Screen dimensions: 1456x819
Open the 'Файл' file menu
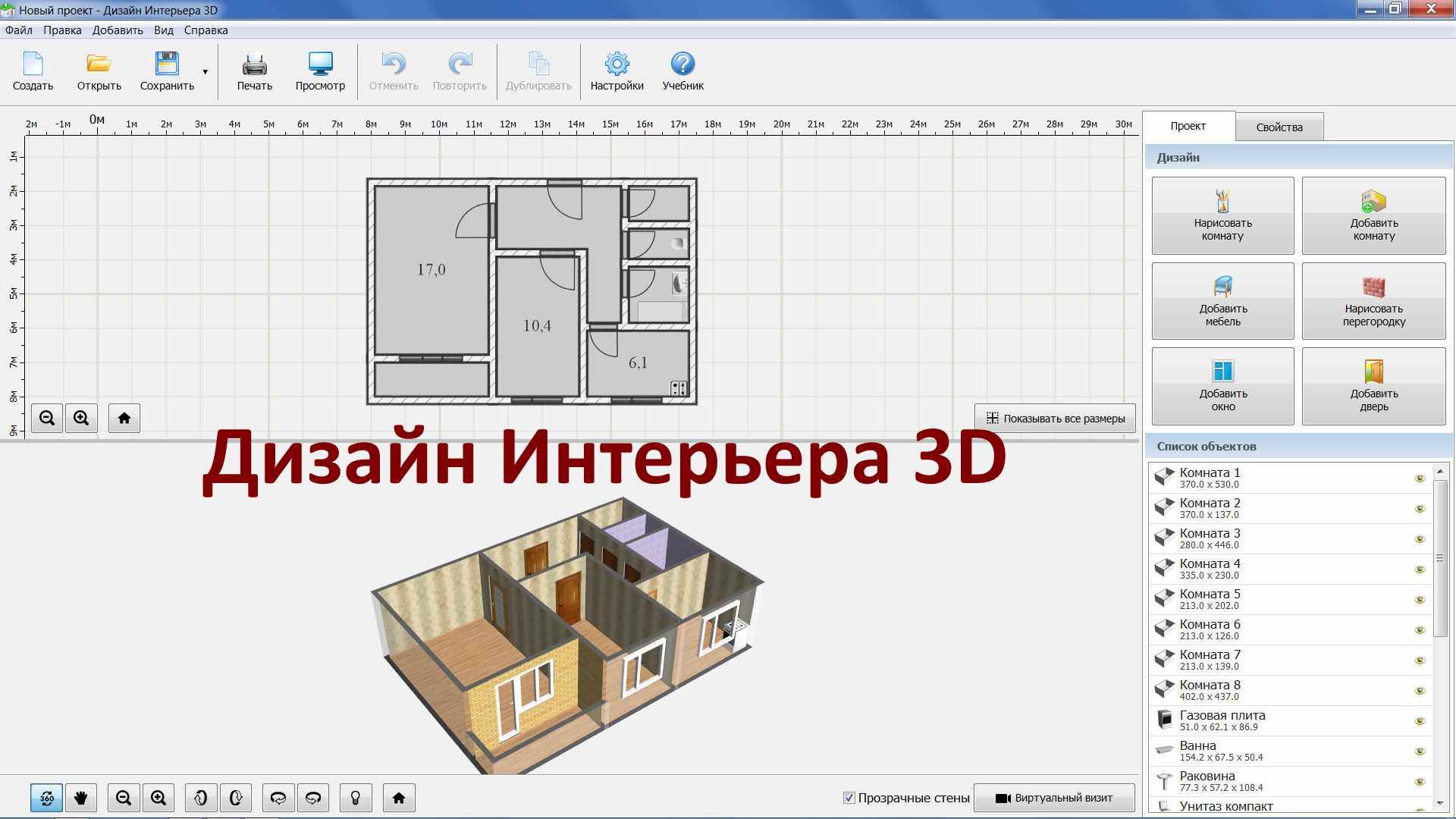pos(19,30)
